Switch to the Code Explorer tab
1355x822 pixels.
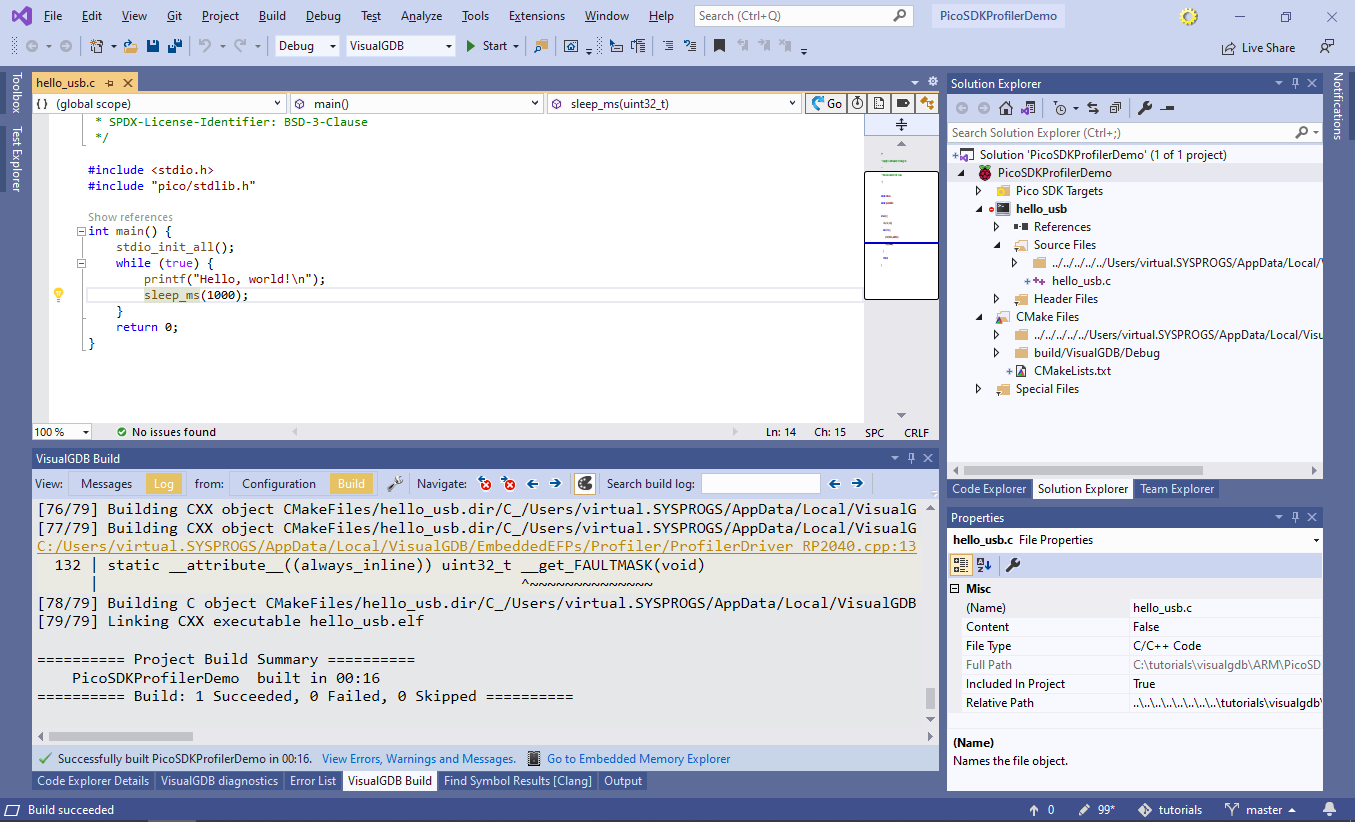pos(989,489)
